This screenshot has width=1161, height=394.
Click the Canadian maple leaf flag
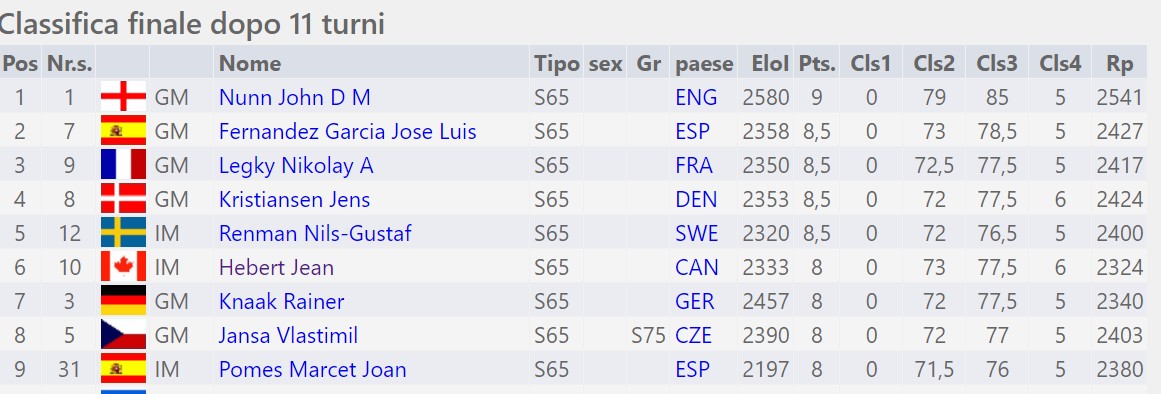tap(124, 267)
